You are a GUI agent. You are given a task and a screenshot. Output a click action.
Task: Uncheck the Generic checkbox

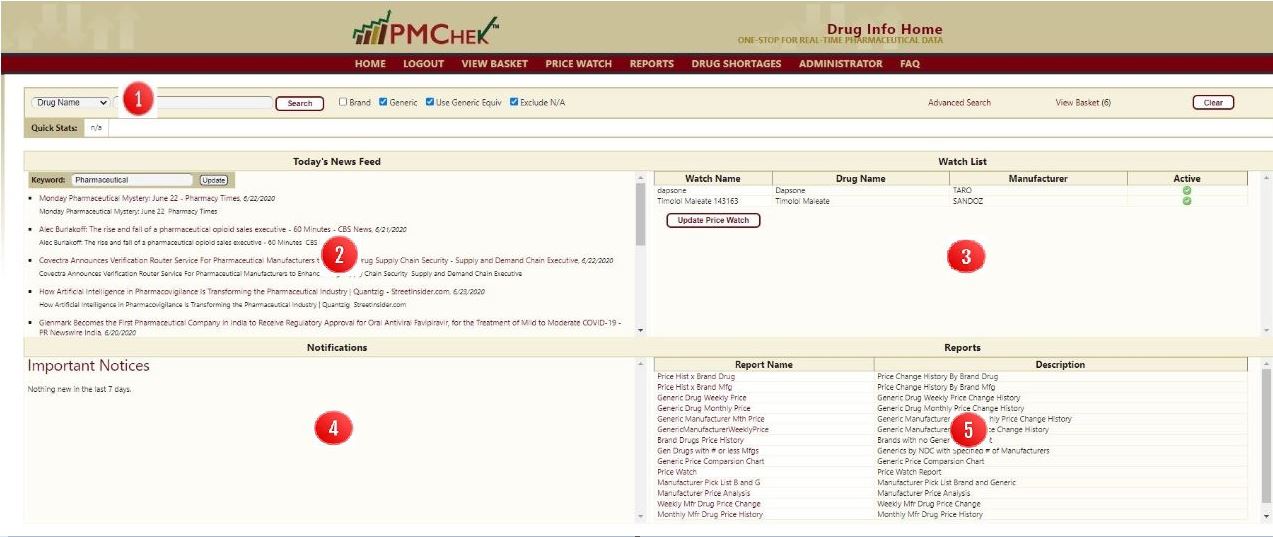(384, 102)
